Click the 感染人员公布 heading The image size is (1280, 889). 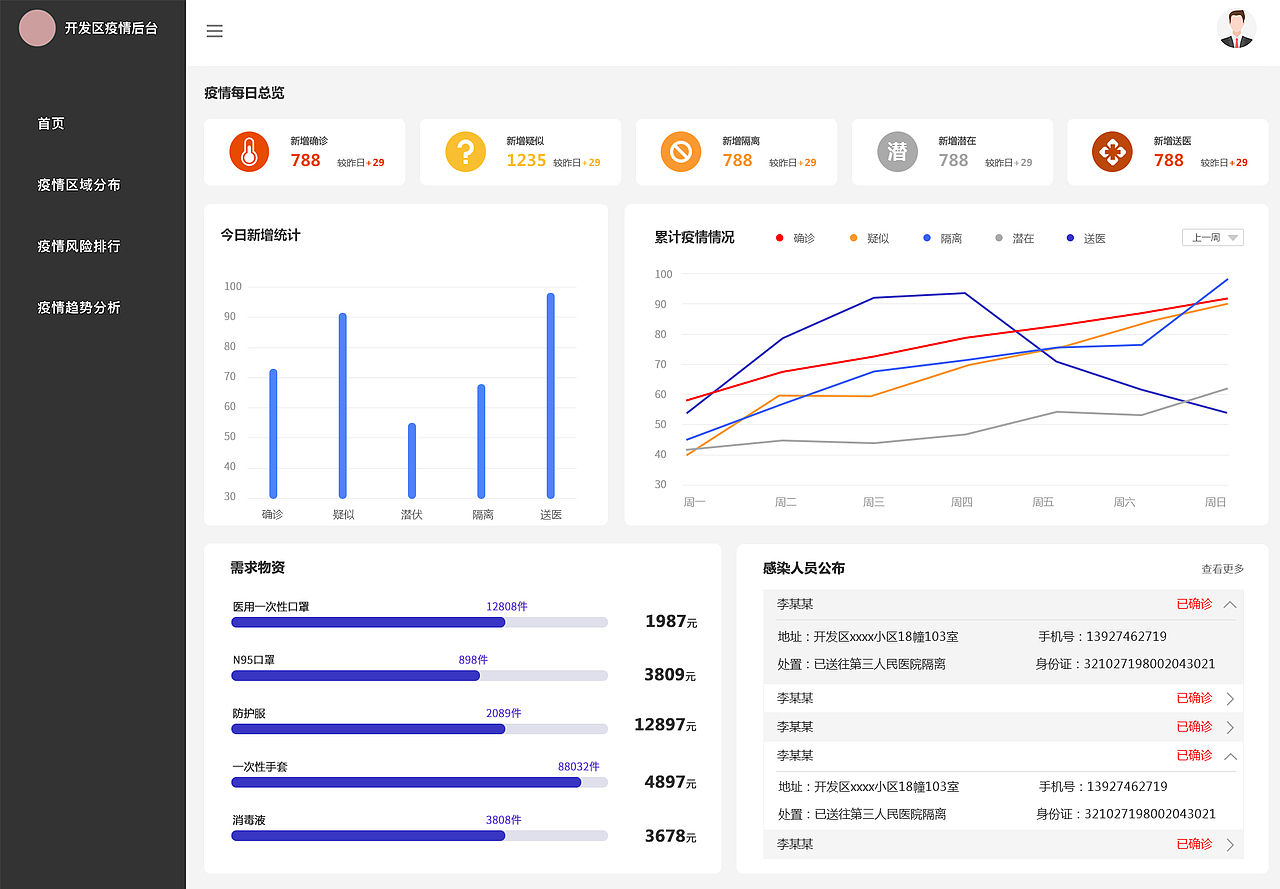[804, 568]
